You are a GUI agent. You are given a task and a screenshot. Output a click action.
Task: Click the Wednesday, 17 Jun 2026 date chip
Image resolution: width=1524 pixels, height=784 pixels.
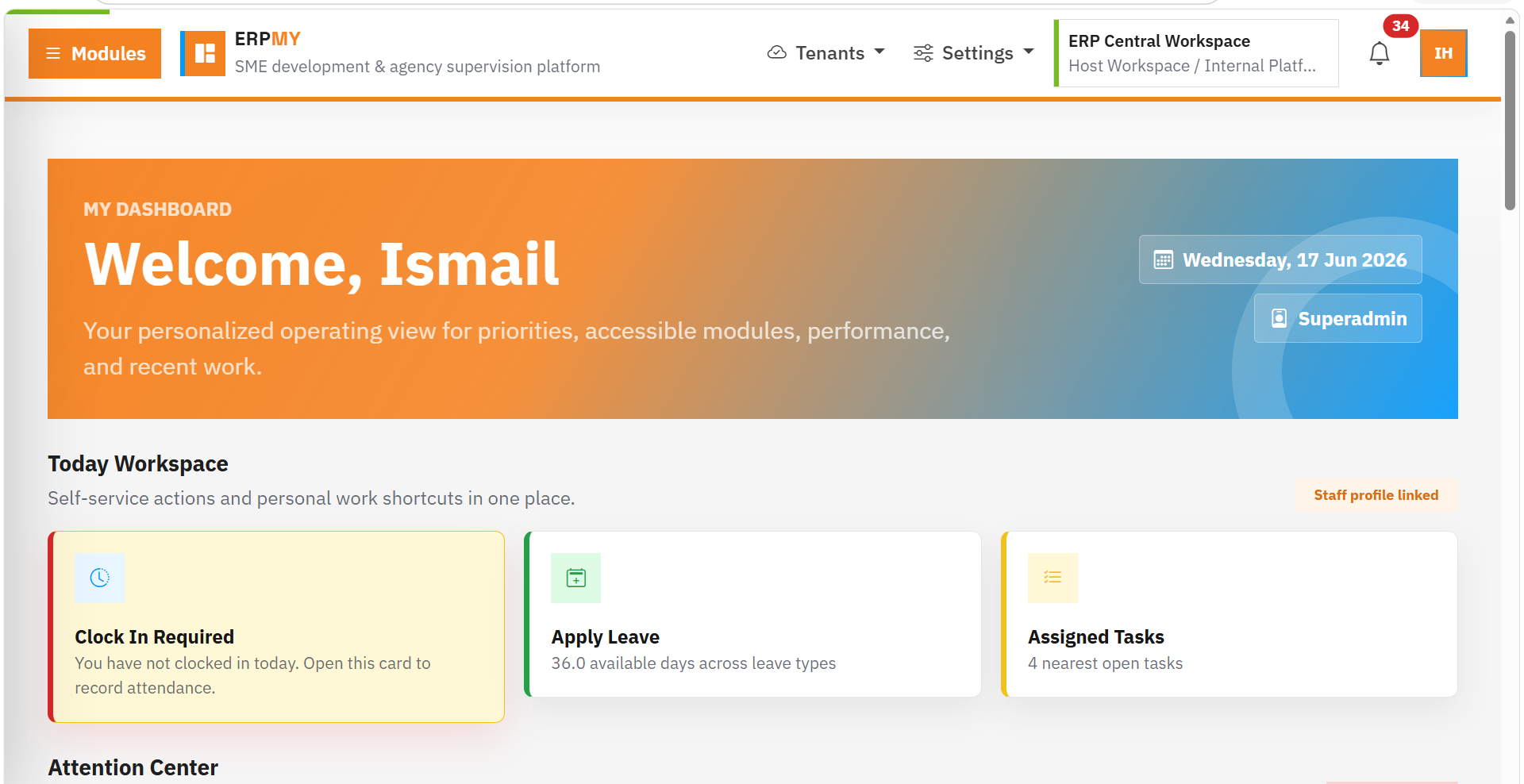click(1280, 259)
